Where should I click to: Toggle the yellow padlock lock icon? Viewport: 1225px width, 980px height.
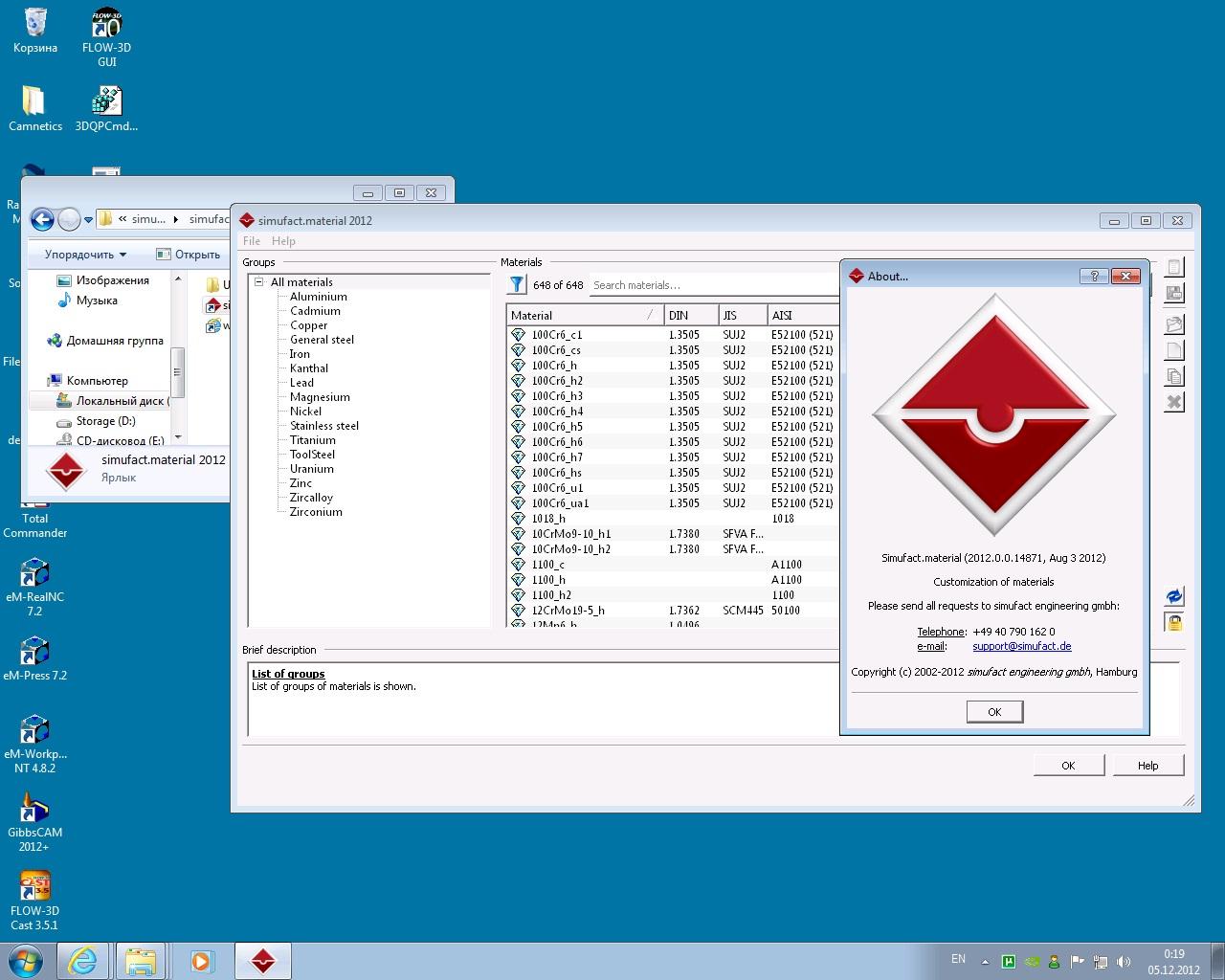click(x=1174, y=622)
